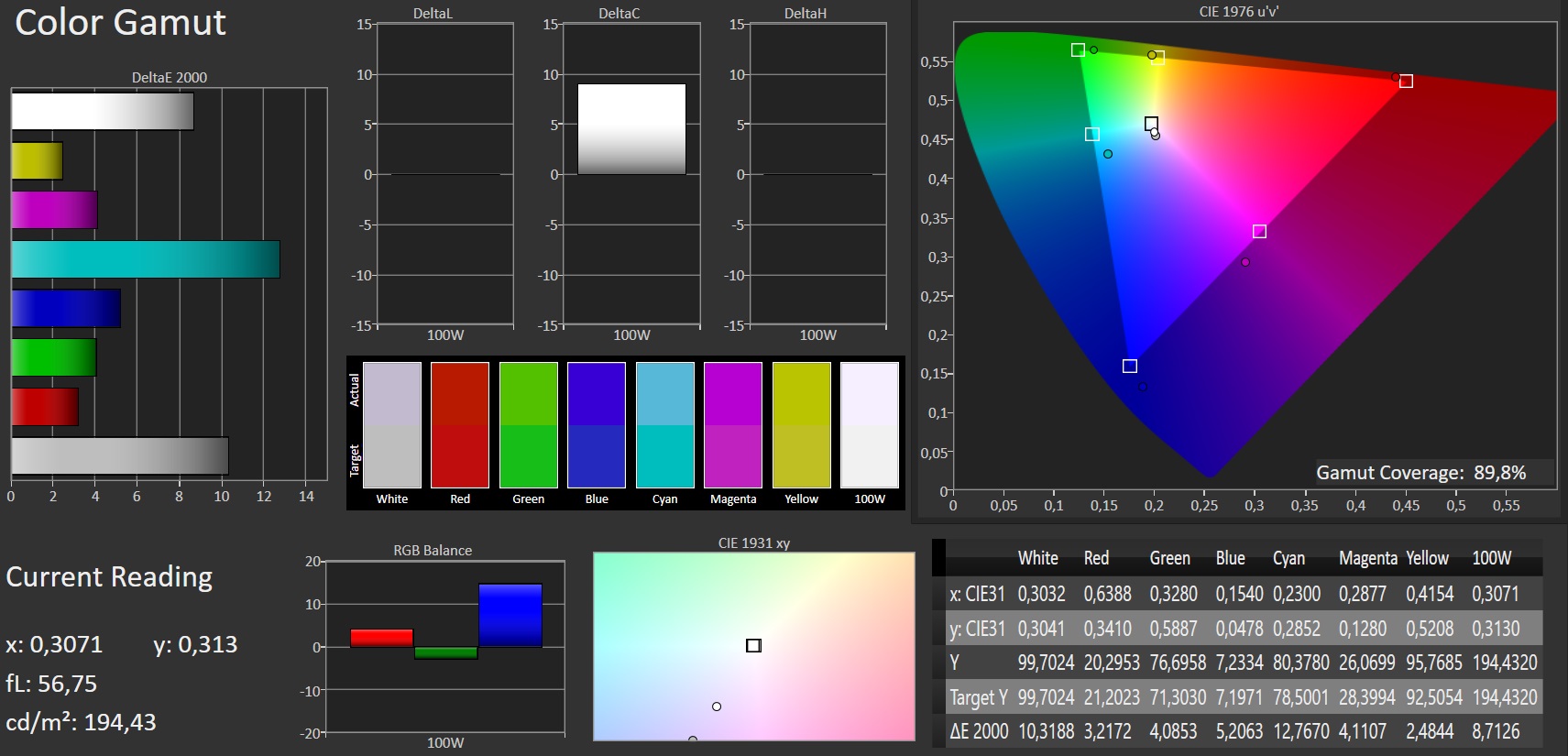
Task: Click the magenta target square in CIE 1976 chart
Action: tap(1259, 231)
